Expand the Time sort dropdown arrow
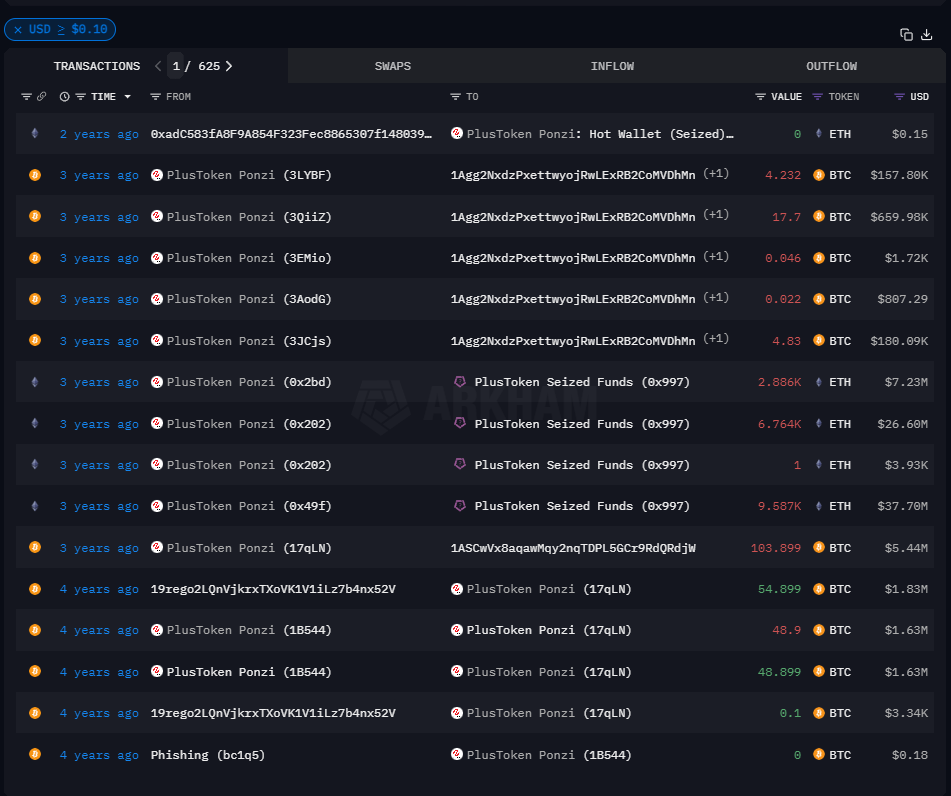Image resolution: width=951 pixels, height=796 pixels. tap(127, 96)
